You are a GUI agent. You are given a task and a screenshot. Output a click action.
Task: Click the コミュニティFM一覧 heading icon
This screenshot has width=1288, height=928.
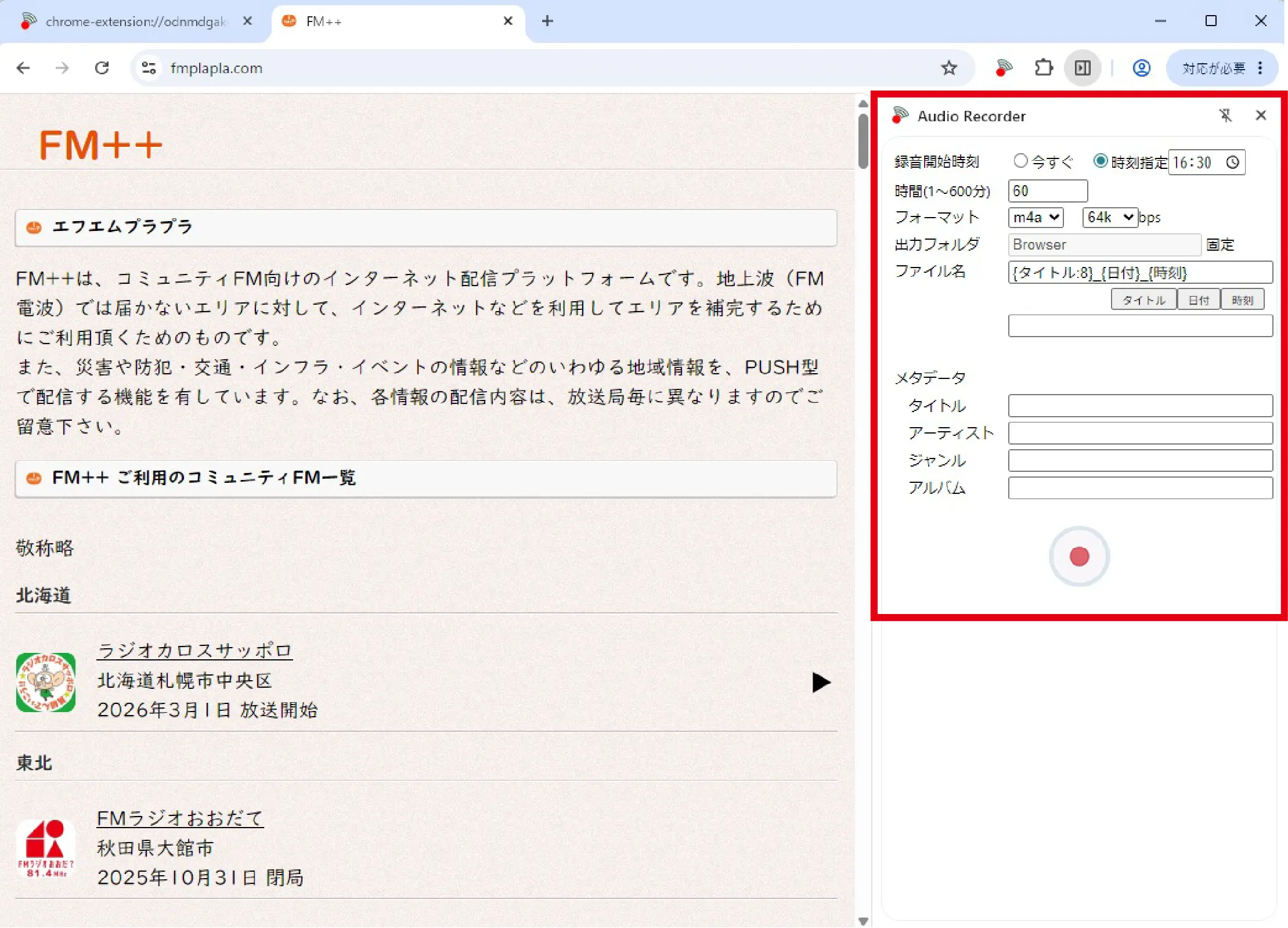click(x=34, y=478)
